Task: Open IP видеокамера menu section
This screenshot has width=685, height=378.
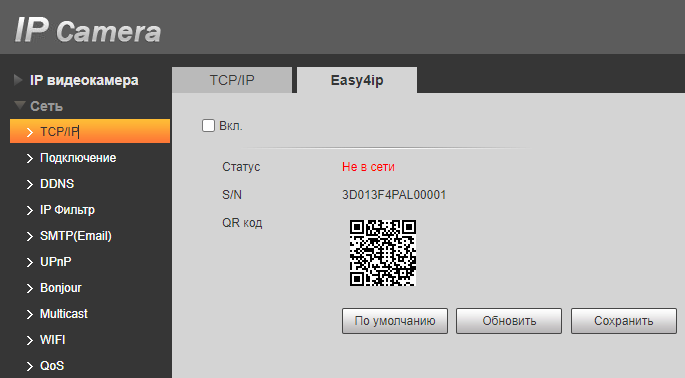Action: click(x=84, y=80)
